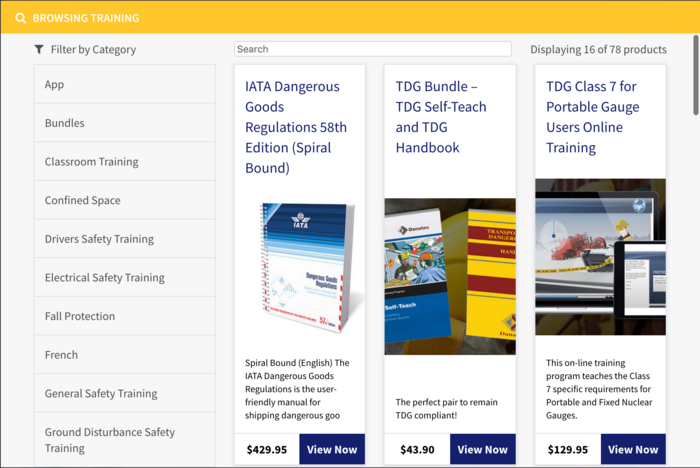
Task: Select the Fall Protection category
Action: click(125, 316)
